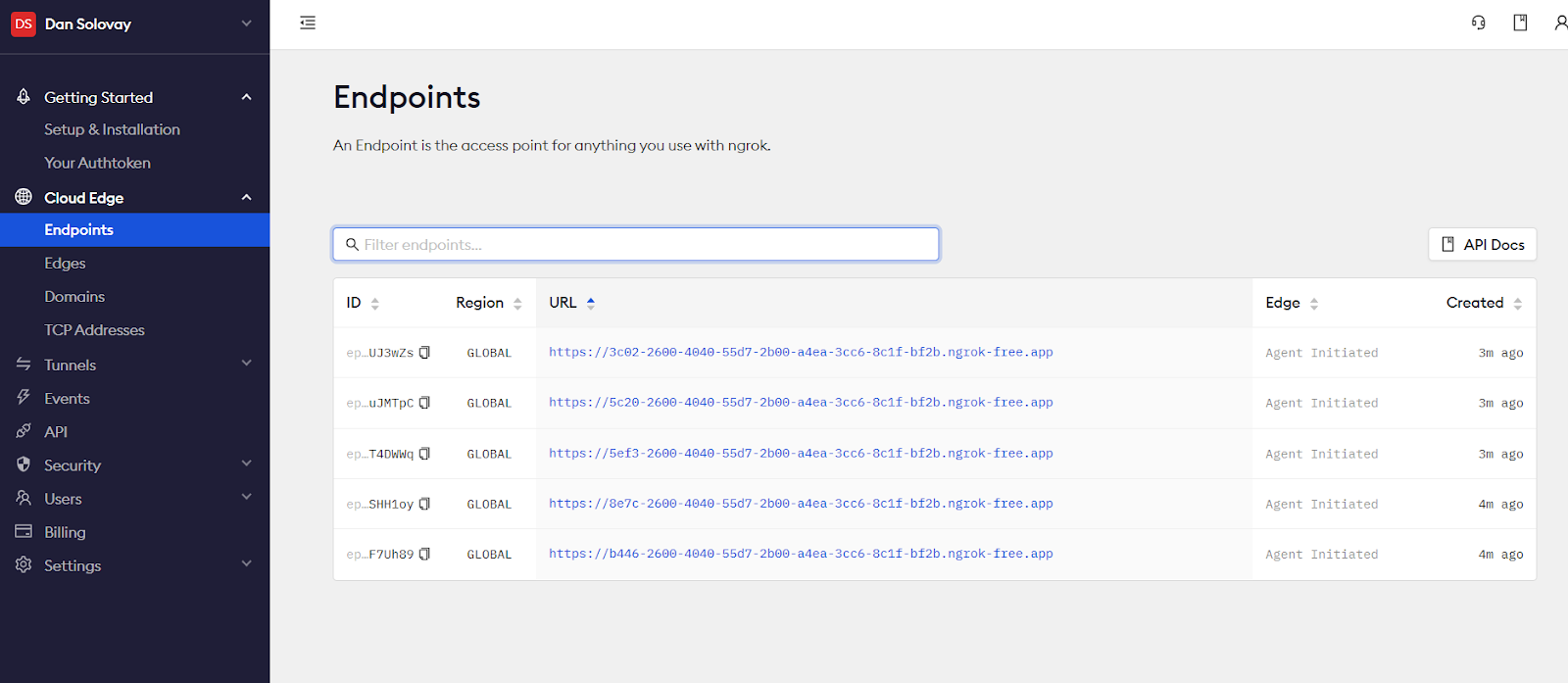Screen dimensions: 1568x683
Task: Collapse the sidebar using the menu toggle icon
Action: [x=308, y=23]
